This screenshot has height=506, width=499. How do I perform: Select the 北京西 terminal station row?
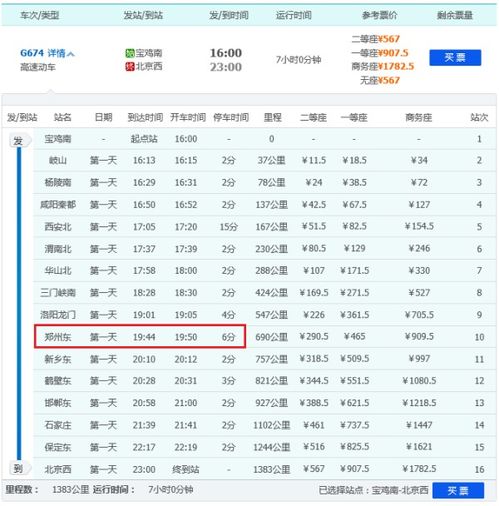tap(265, 469)
